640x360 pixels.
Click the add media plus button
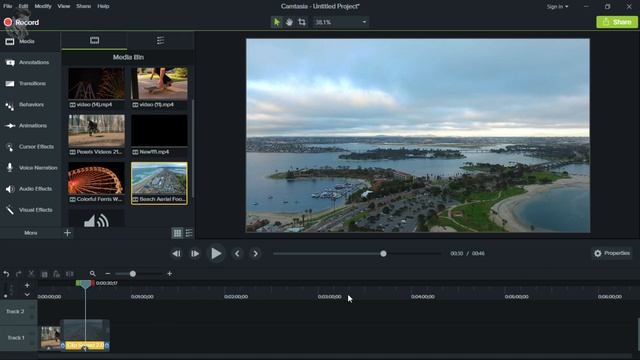click(x=68, y=233)
